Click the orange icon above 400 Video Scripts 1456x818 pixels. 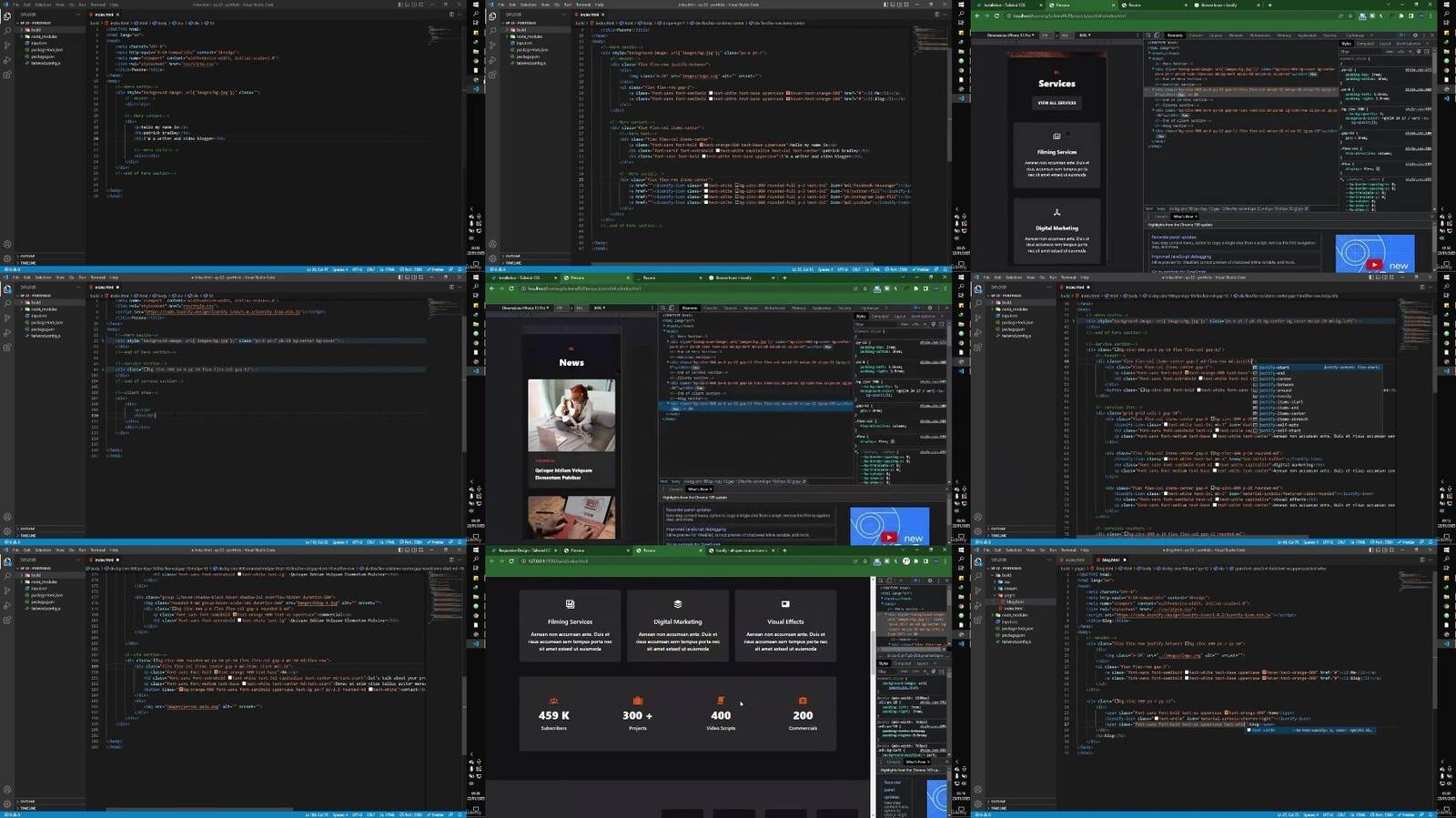pyautogui.click(x=721, y=701)
